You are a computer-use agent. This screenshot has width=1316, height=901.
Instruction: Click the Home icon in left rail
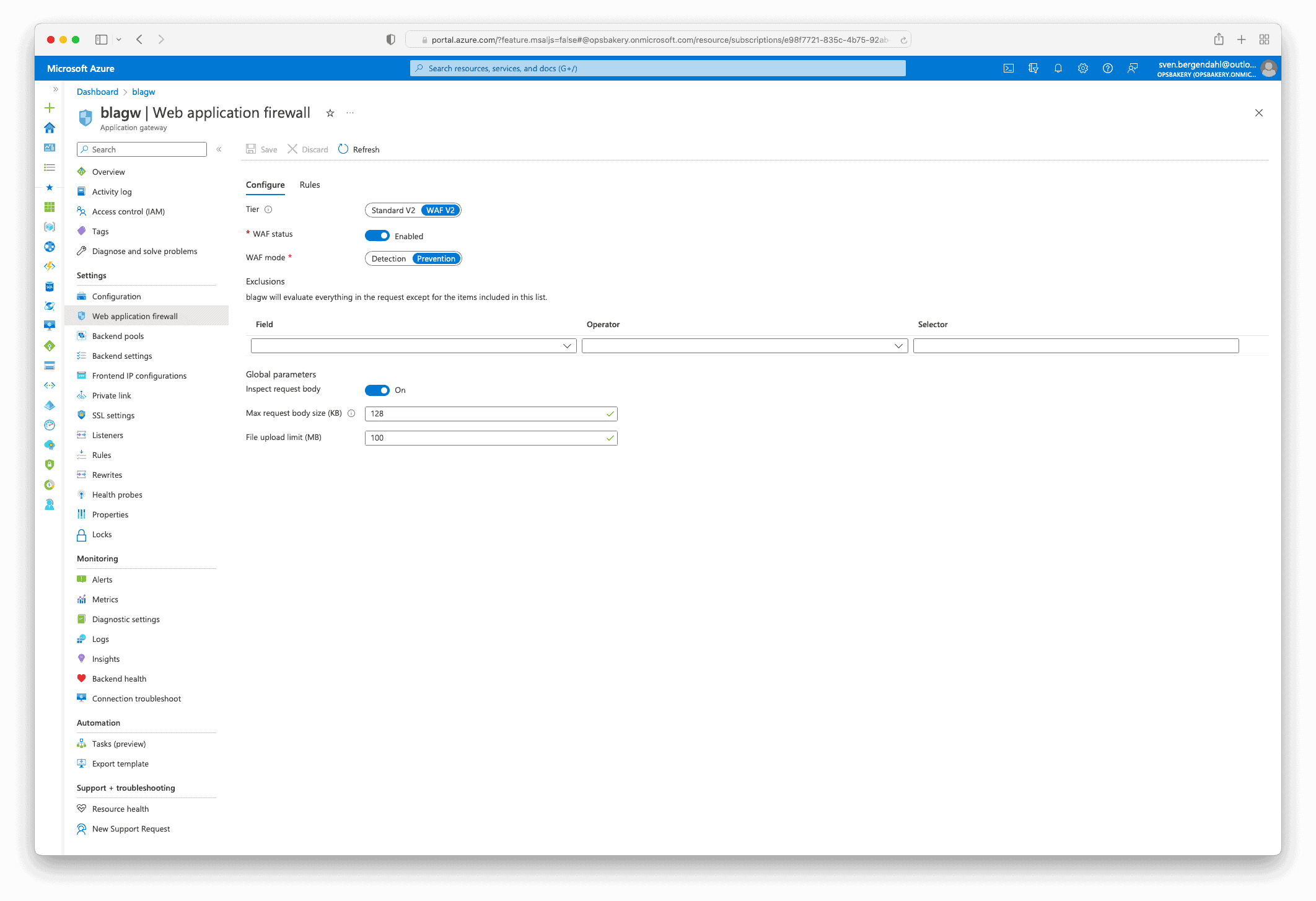[50, 128]
